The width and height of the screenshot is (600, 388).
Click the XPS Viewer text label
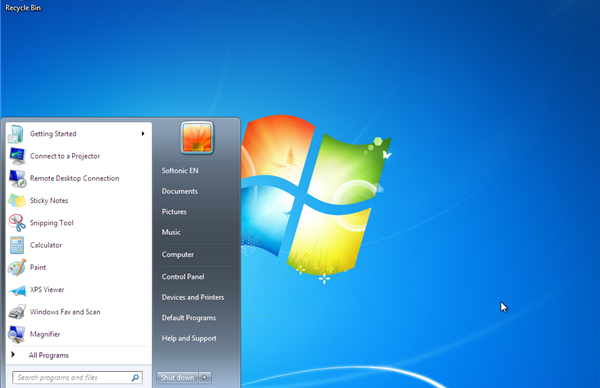[x=47, y=290]
